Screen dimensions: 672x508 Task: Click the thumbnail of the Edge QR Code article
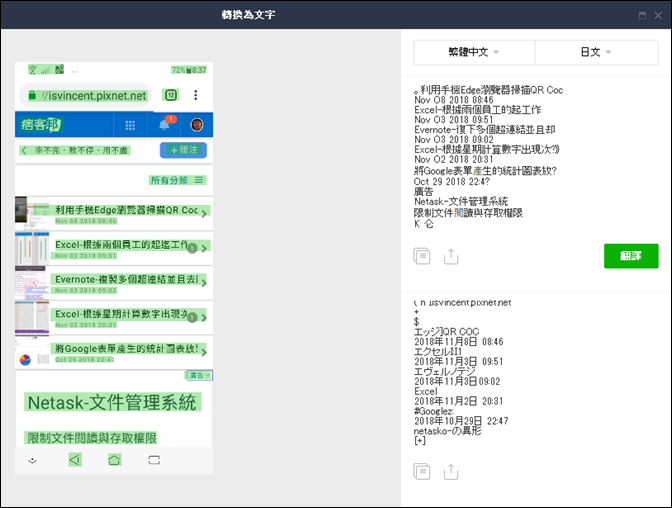point(32,213)
